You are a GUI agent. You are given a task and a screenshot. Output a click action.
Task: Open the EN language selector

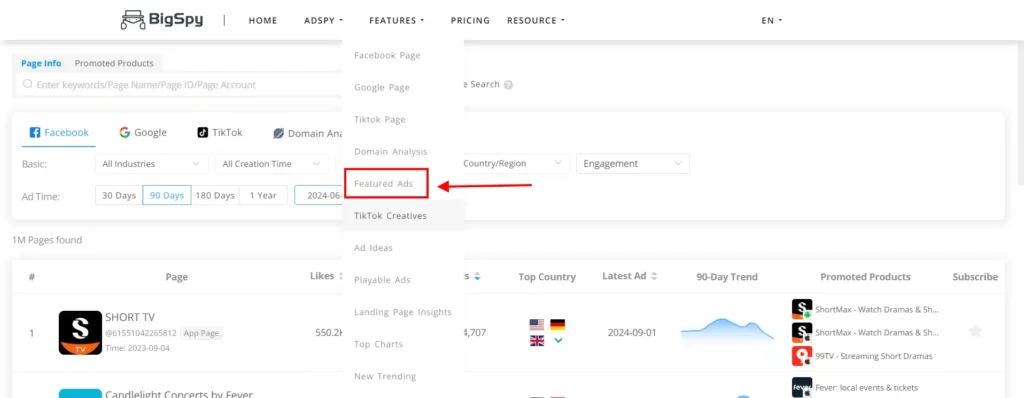pyautogui.click(x=771, y=20)
